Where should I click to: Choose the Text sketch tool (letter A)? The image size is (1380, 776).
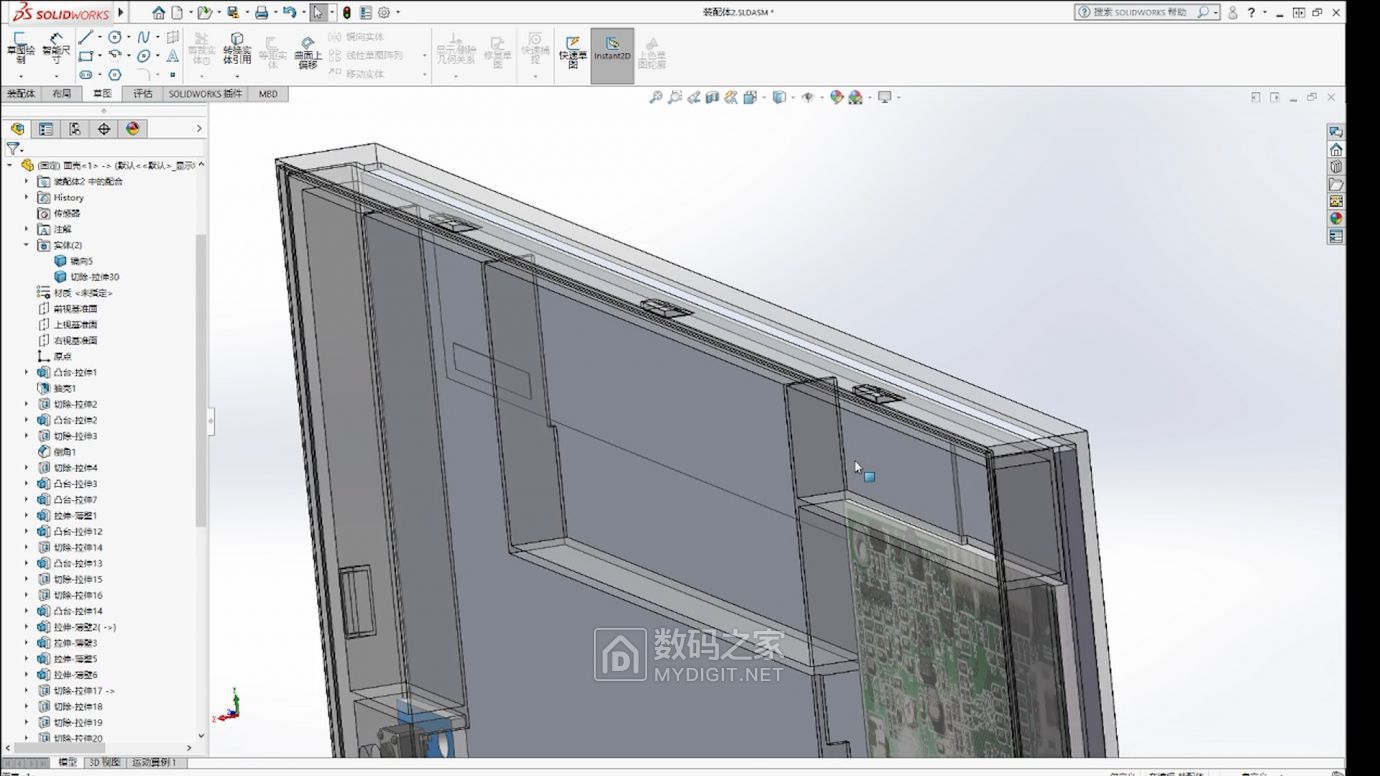click(x=173, y=56)
